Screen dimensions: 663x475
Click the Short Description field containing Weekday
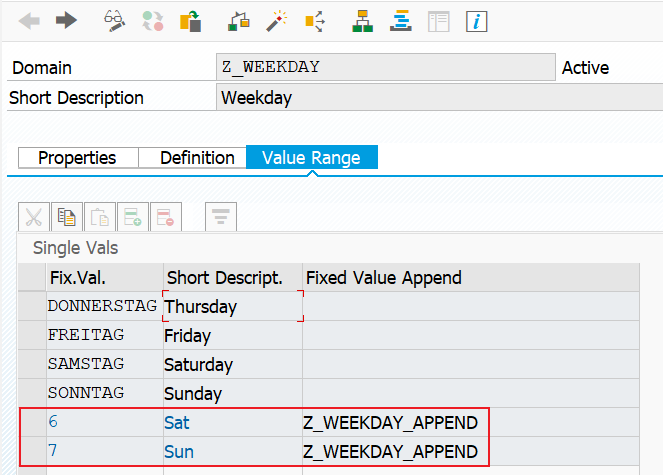click(439, 98)
